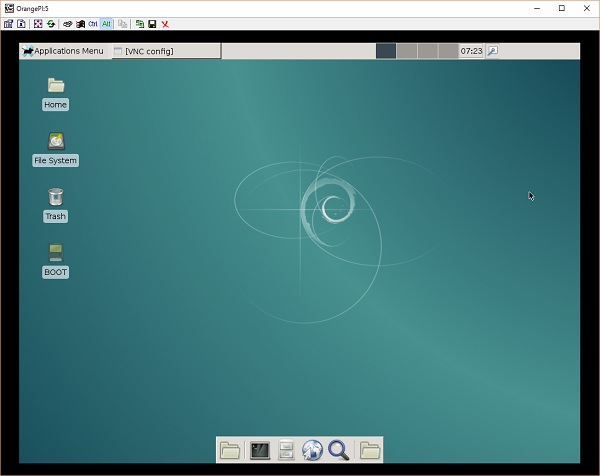
Task: Open the file manager cabinet icon in dock
Action: (x=287, y=451)
